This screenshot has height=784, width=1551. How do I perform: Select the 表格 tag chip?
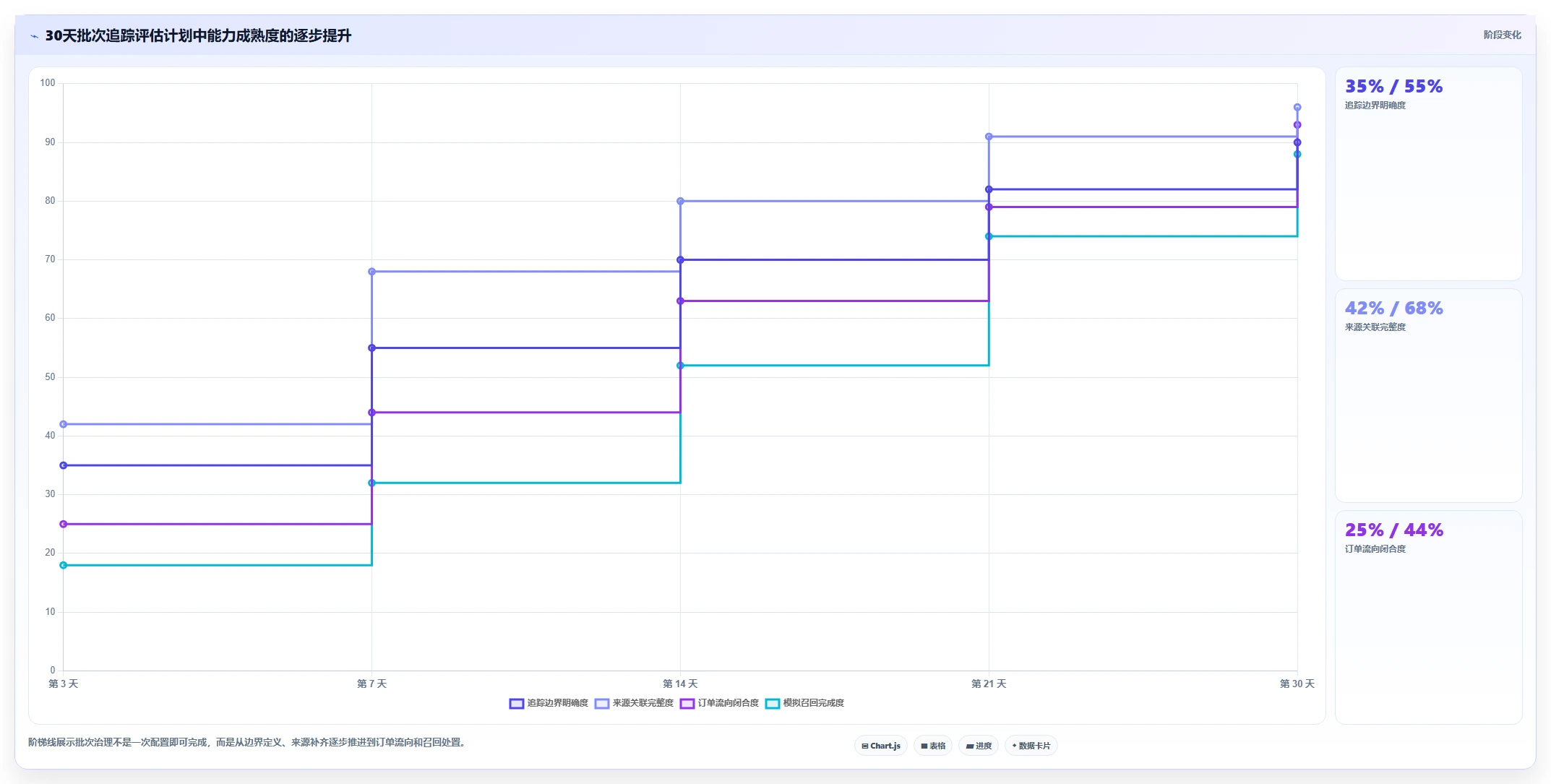933,746
